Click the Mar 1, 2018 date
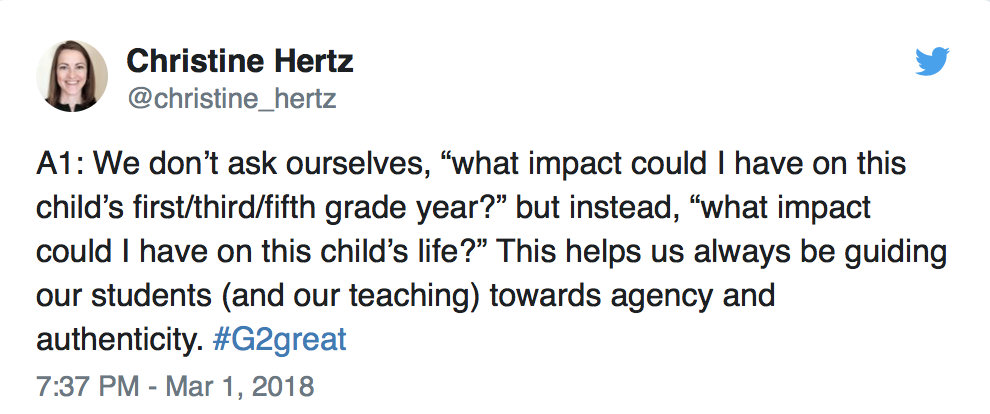990x414 pixels. 240,386
